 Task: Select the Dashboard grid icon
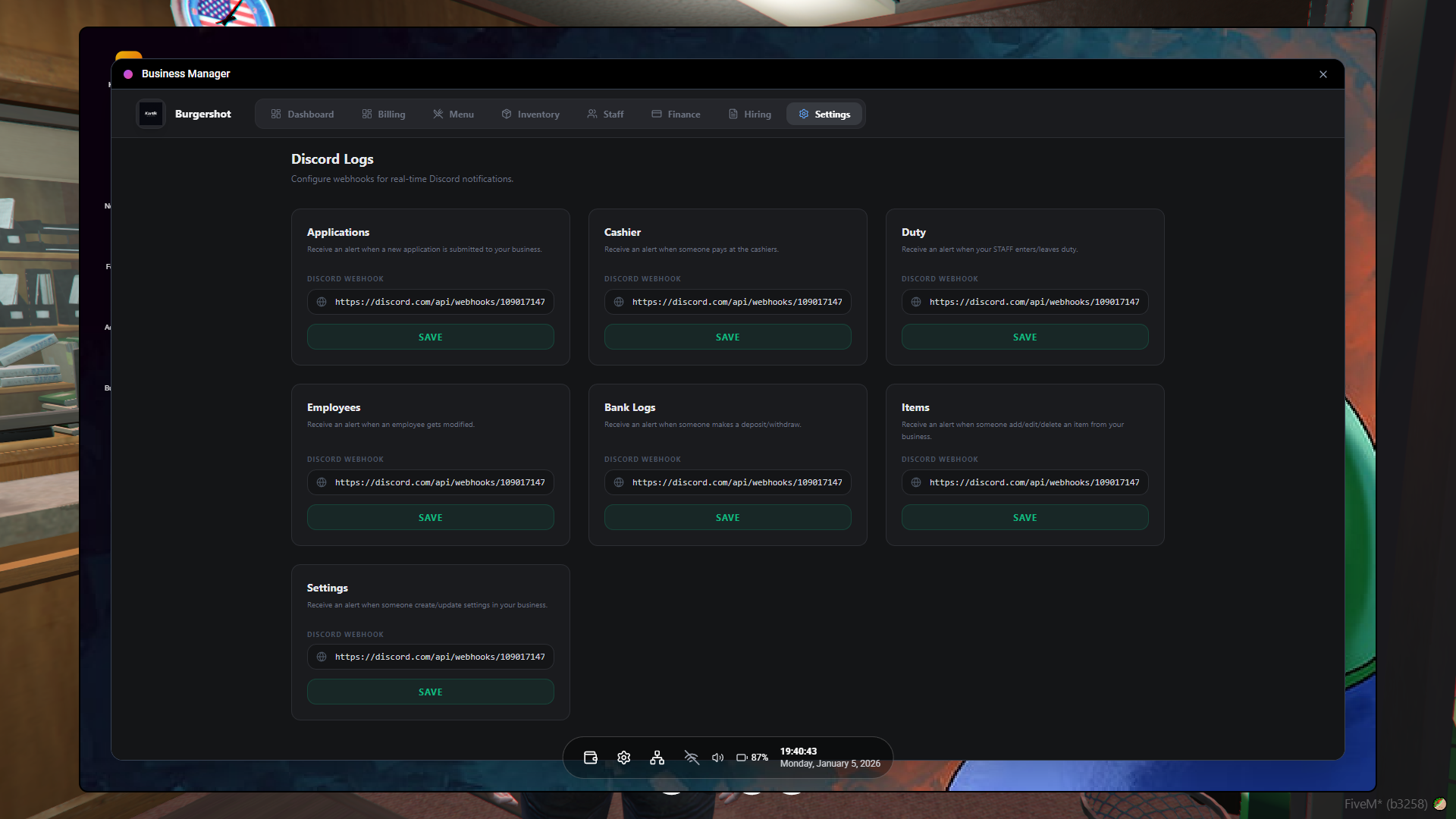click(x=278, y=114)
